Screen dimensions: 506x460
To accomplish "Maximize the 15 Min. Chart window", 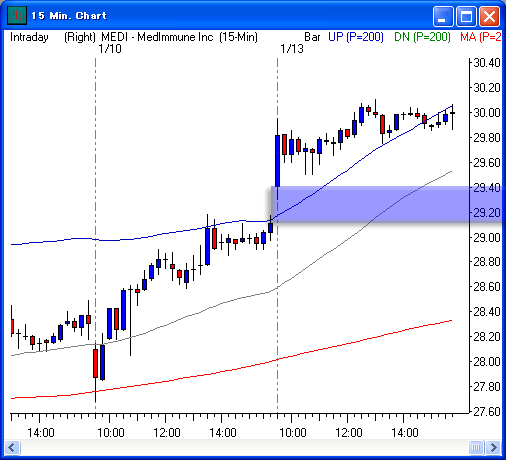I will 466,16.
